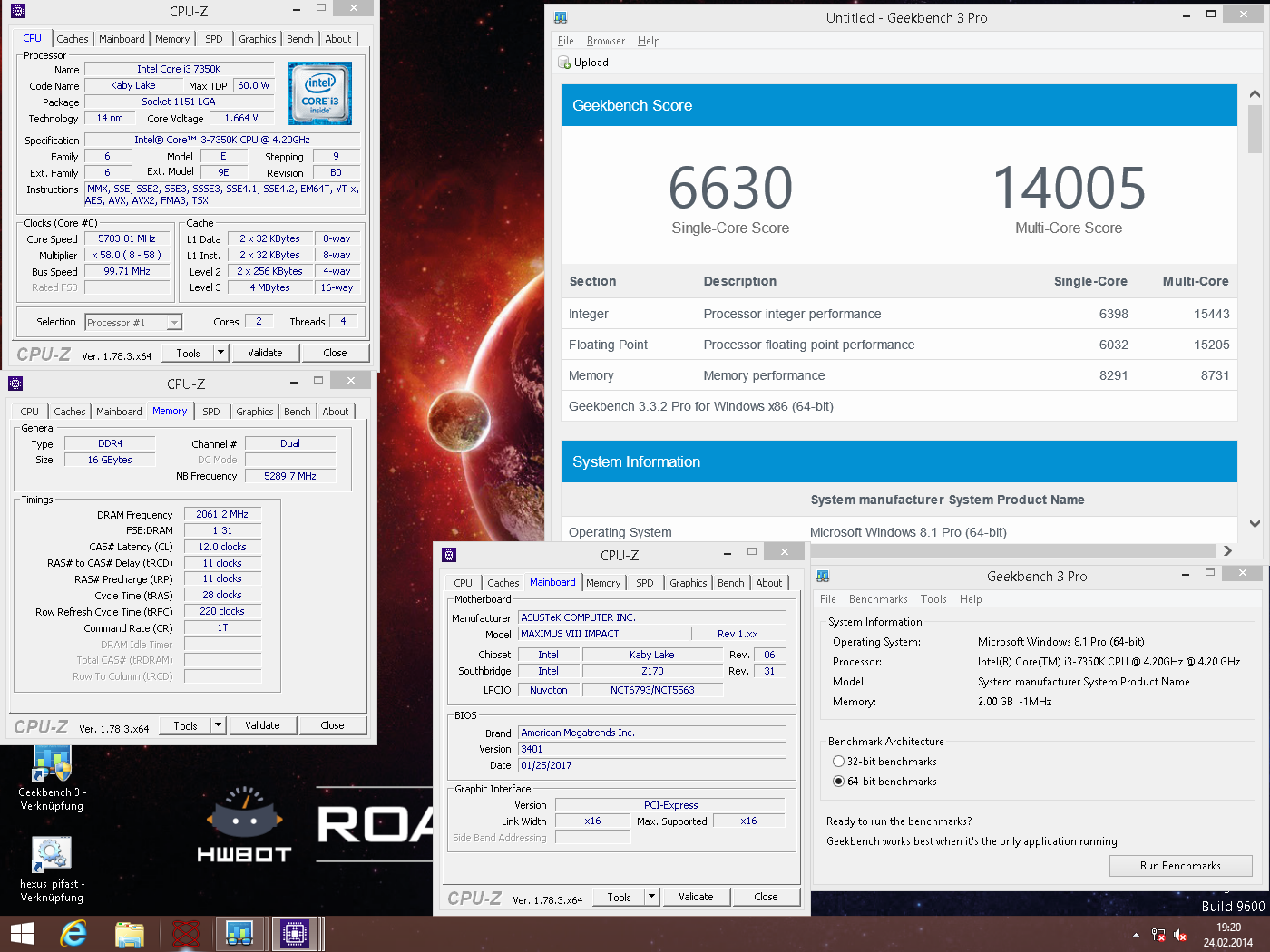Click the Geekbench 3 Pro launcher title icon
The image size is (1270, 952).
823,577
